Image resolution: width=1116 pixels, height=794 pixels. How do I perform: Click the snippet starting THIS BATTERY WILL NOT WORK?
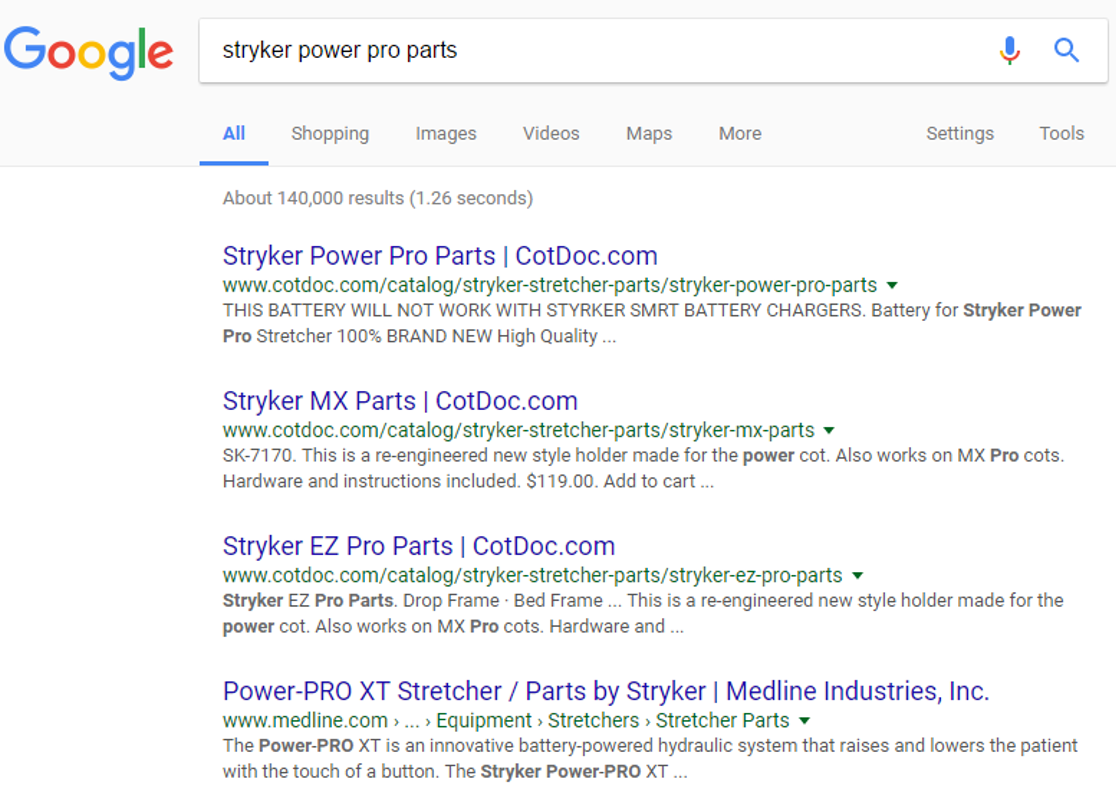pyautogui.click(x=652, y=324)
